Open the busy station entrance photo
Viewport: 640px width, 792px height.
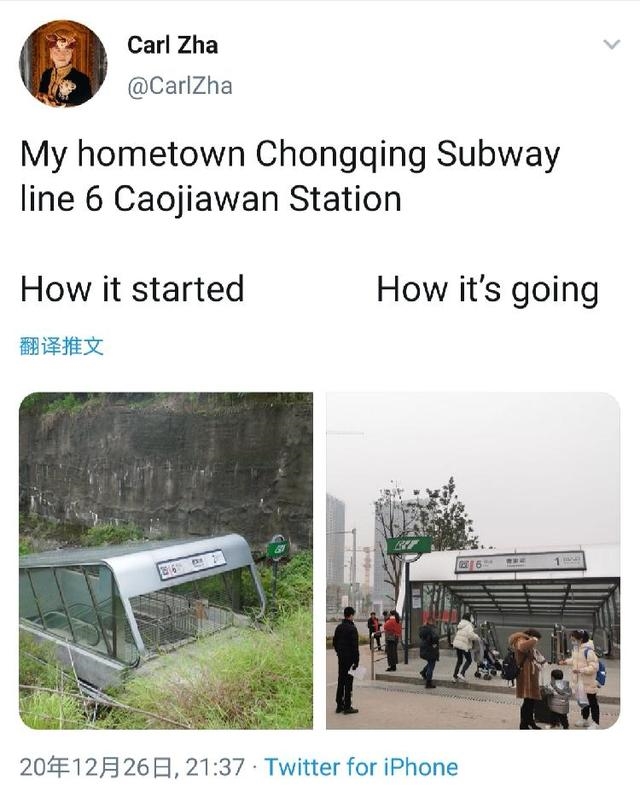pyautogui.click(x=473, y=561)
